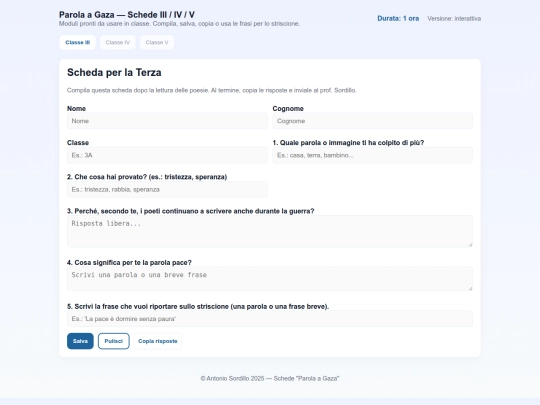The height and width of the screenshot is (405, 540).
Task: Click the question 1 parola o immagine field
Action: click(372, 155)
